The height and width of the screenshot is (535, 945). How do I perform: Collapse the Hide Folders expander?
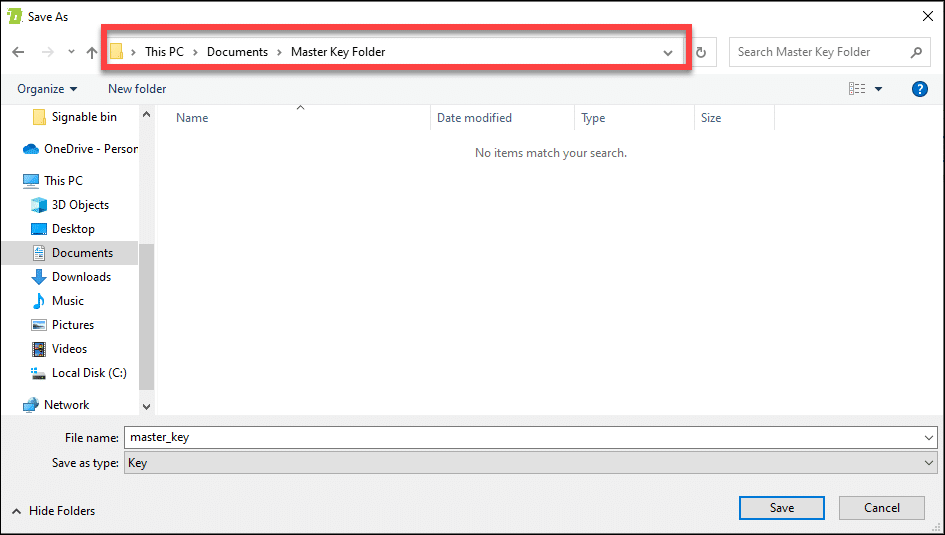coord(54,511)
